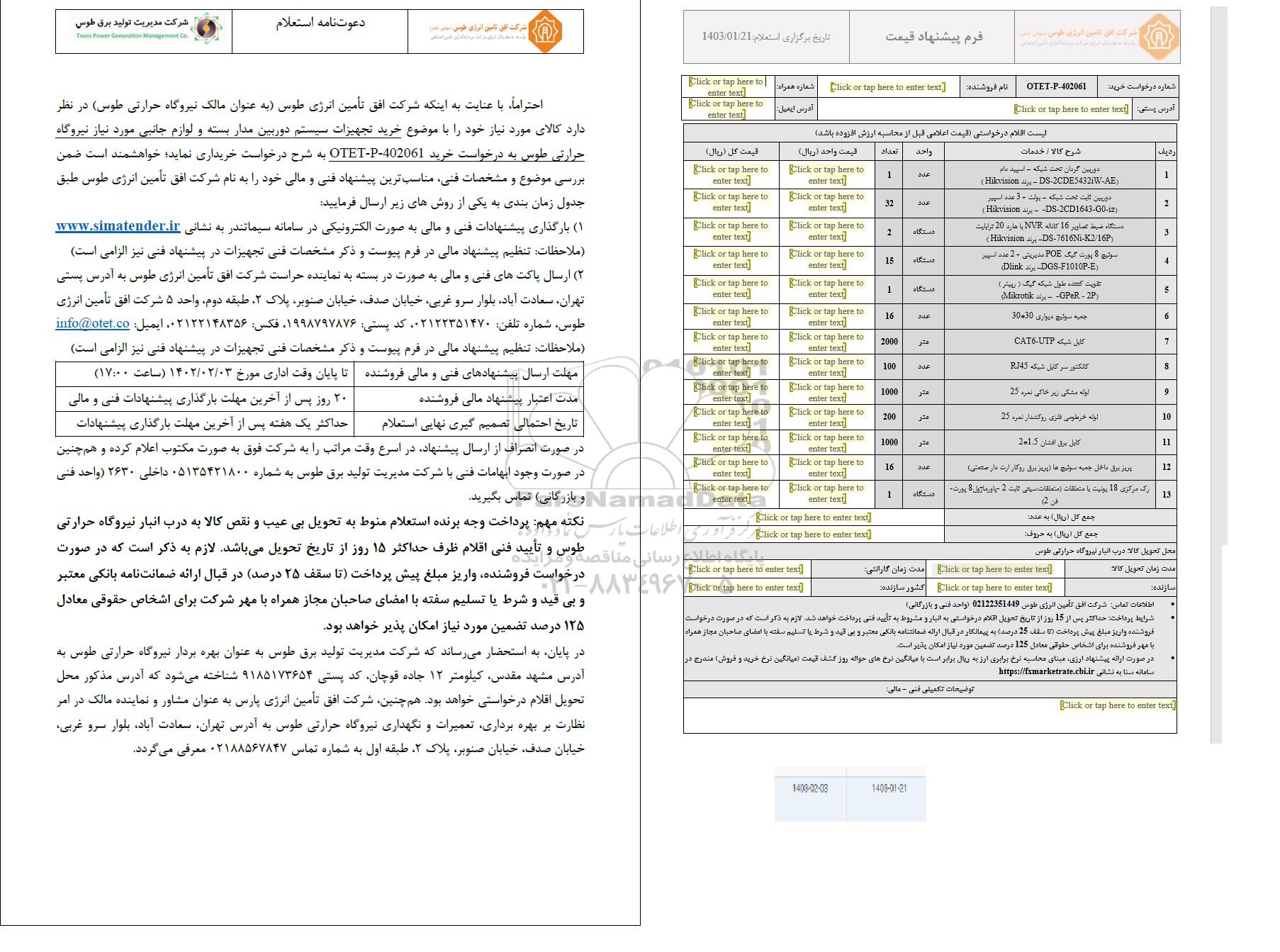The height and width of the screenshot is (952, 1280).
Task: Click the goods delivery time field
Action: point(994,569)
